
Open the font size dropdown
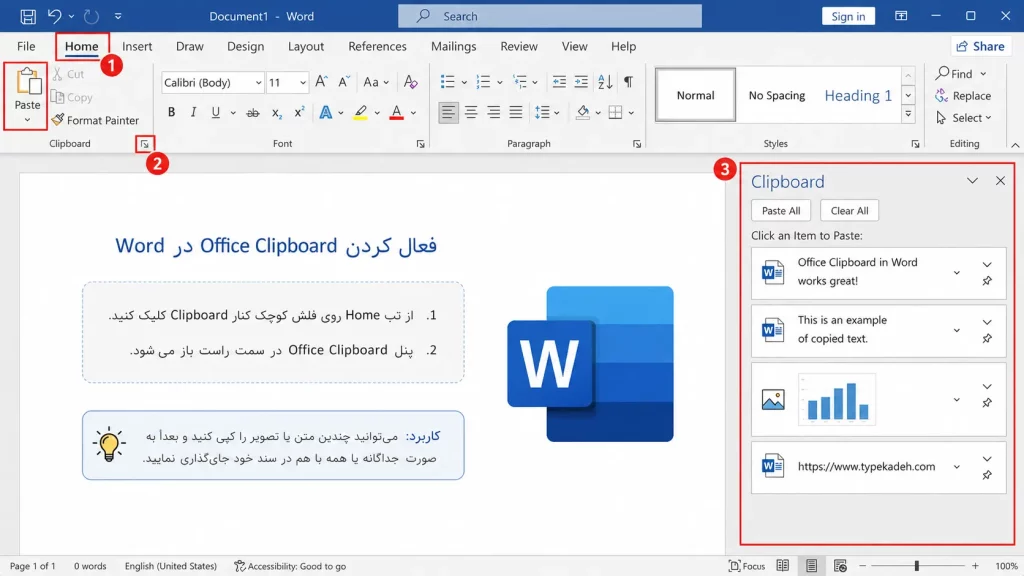click(x=302, y=83)
